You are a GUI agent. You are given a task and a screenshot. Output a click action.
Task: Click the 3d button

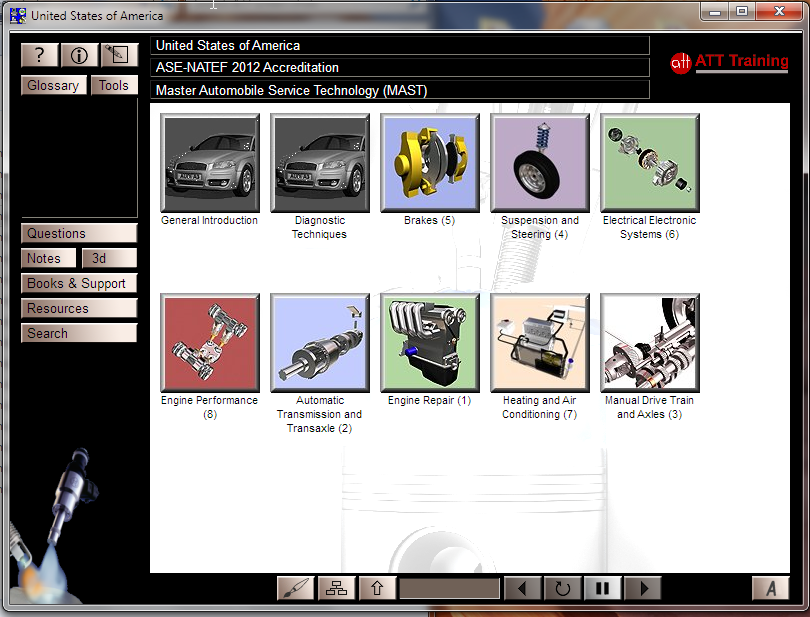click(x=110, y=258)
